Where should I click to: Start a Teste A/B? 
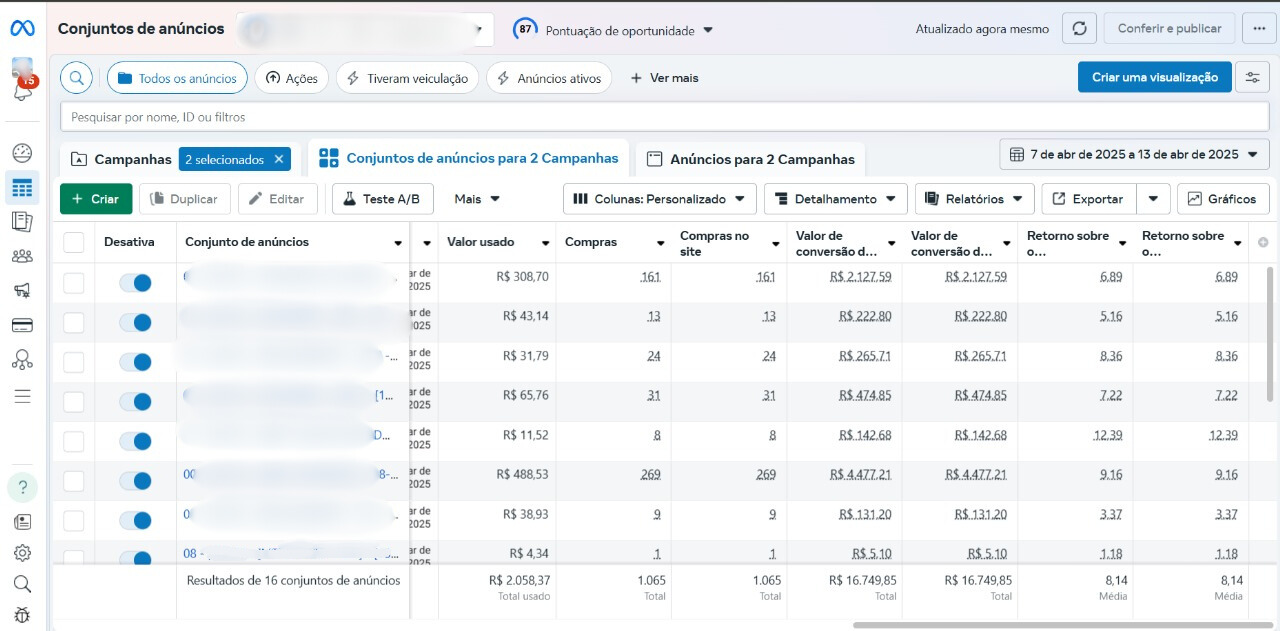coord(382,199)
